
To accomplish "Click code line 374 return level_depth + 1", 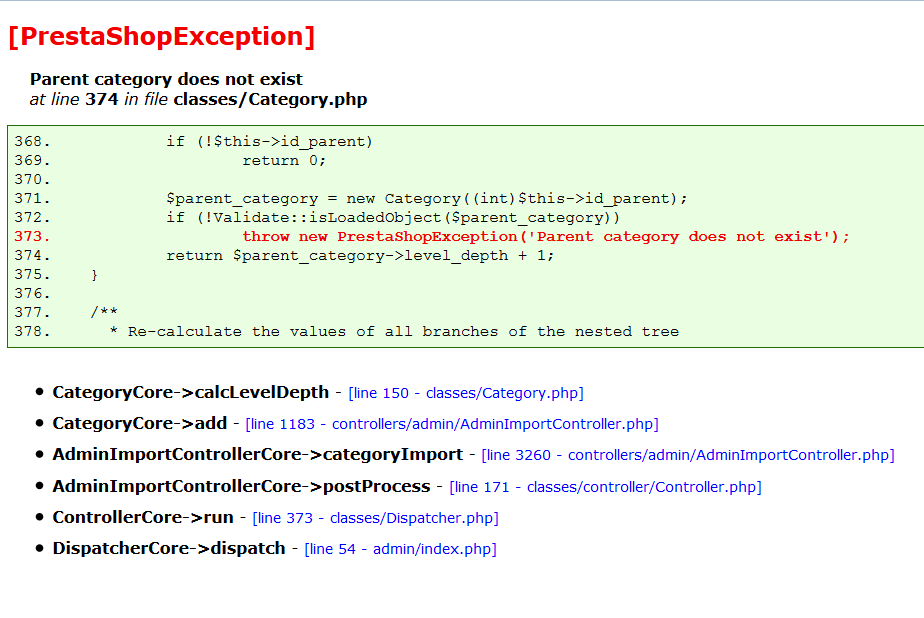I will click(x=360, y=256).
